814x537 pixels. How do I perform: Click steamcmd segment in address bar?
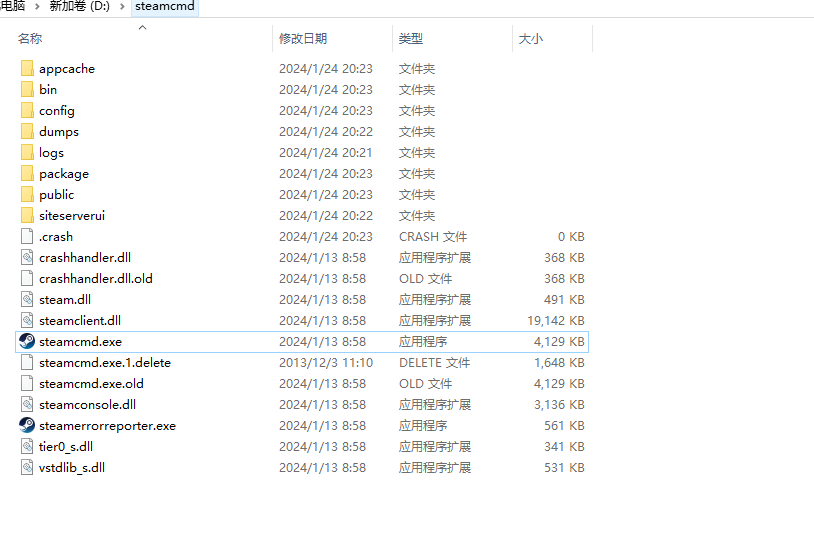click(165, 6)
